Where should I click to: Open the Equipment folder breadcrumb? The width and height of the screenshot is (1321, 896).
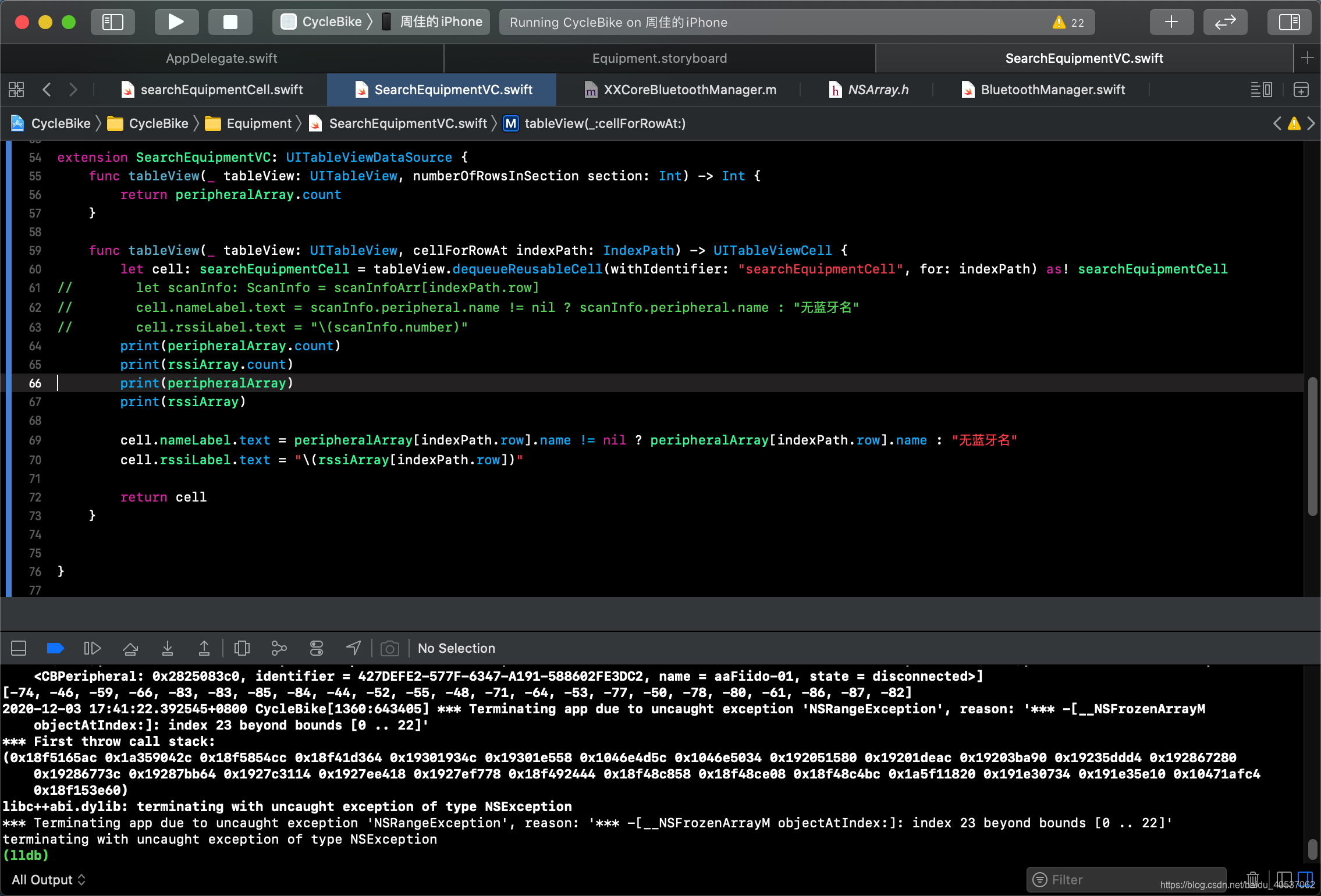(x=248, y=123)
